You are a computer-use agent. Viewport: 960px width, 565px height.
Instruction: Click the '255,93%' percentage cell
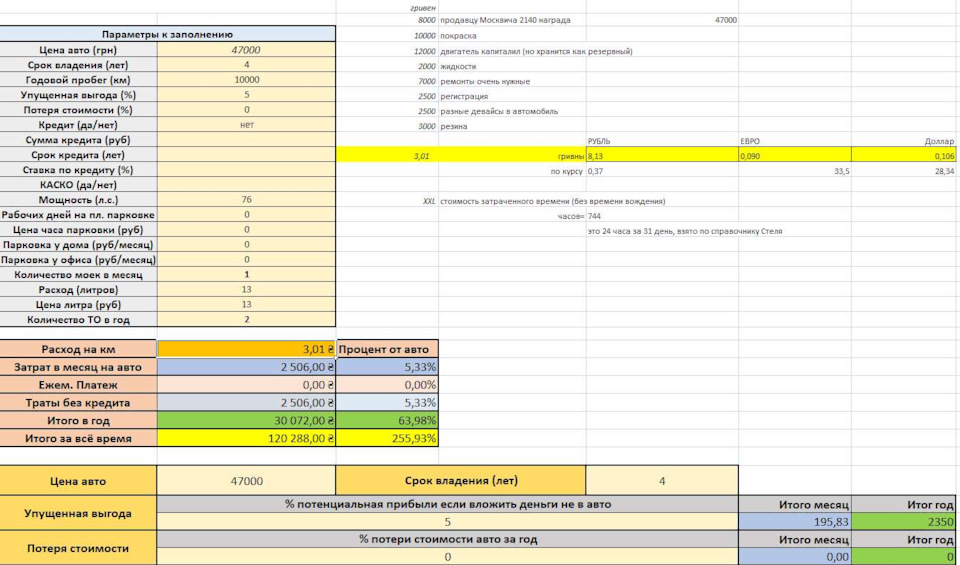tap(387, 438)
